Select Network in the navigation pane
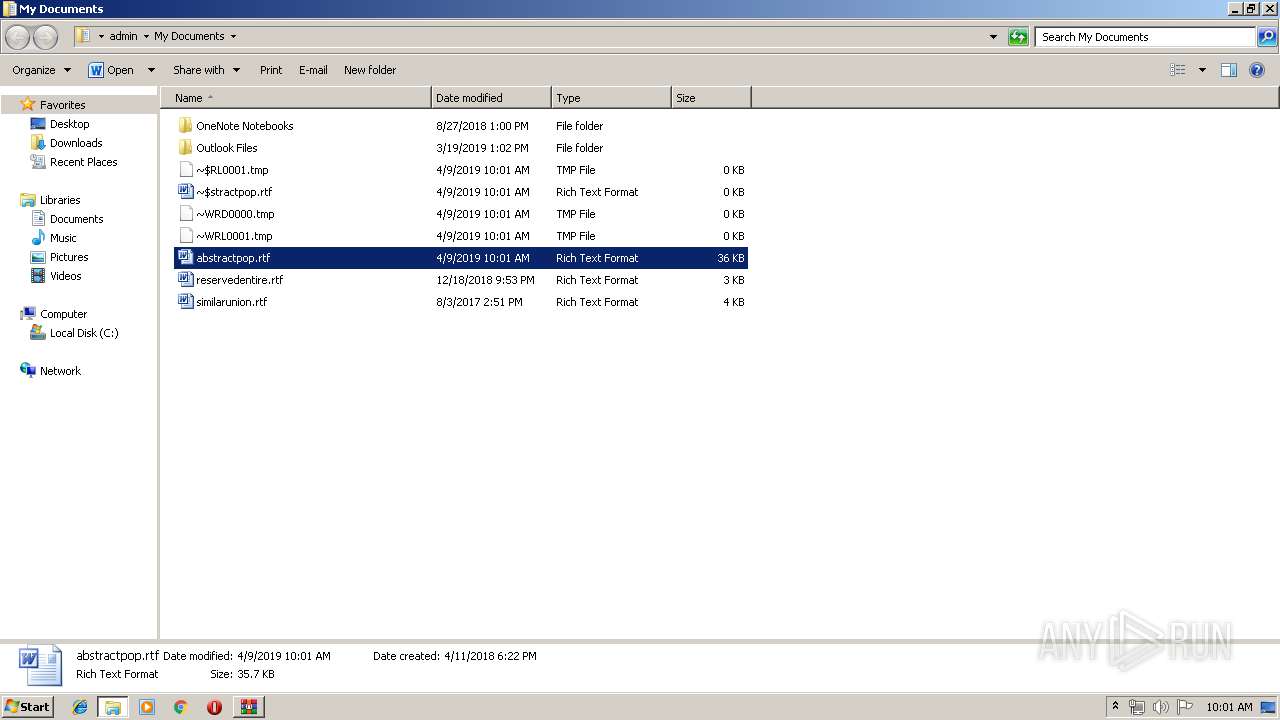Screen dimensions: 1280x720 [60, 371]
